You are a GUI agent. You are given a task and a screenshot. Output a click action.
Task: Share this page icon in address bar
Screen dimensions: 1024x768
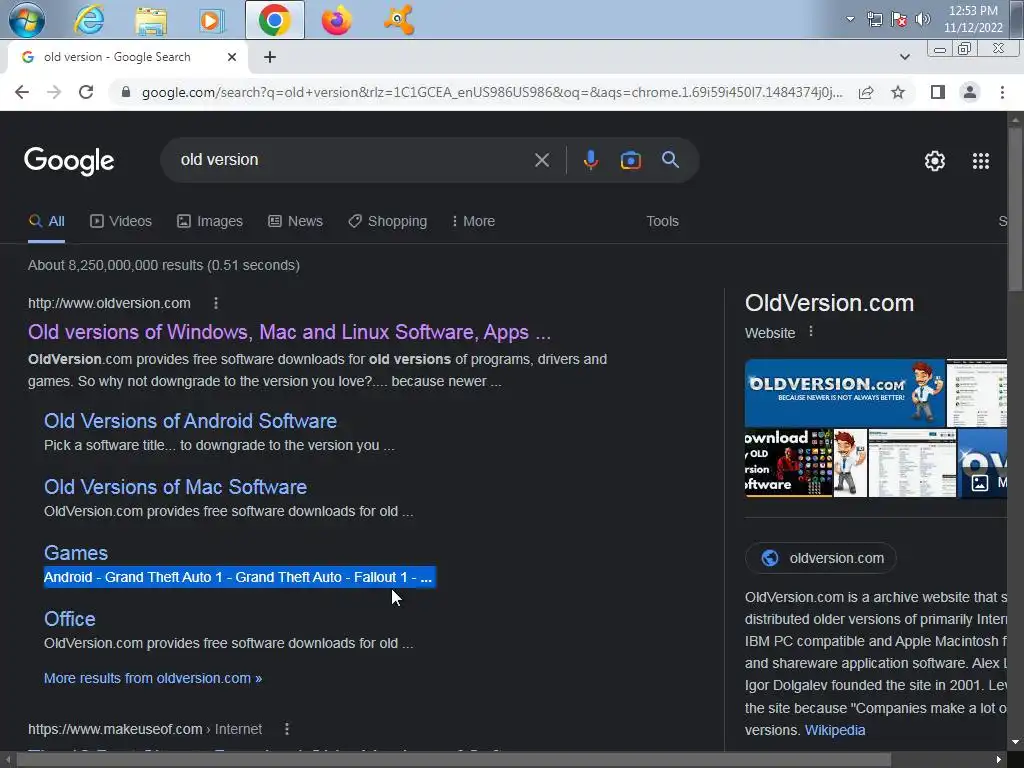click(866, 92)
